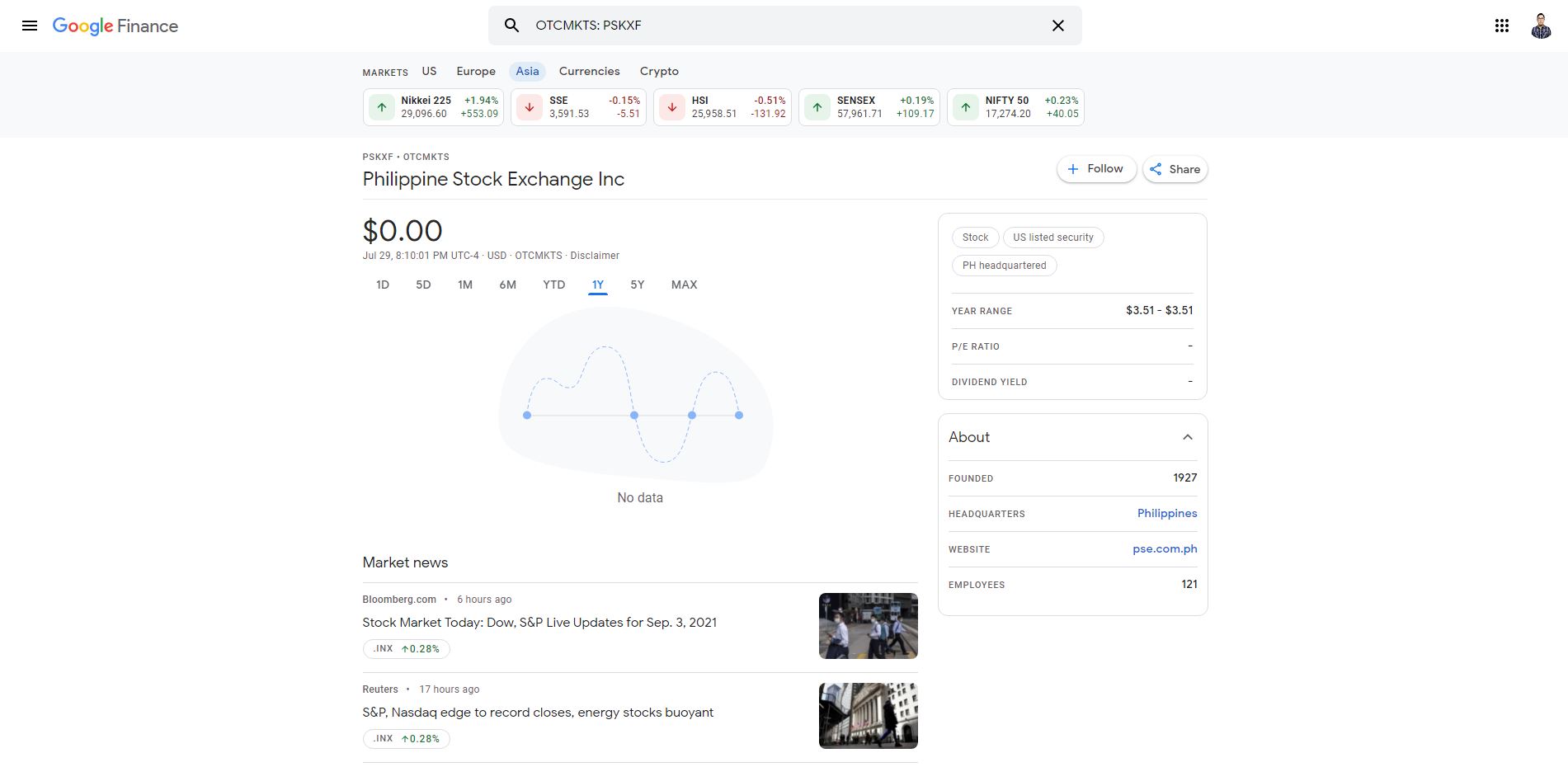Screen dimensions: 1568x767
Task: Click the profile avatar
Action: pyautogui.click(x=1539, y=26)
